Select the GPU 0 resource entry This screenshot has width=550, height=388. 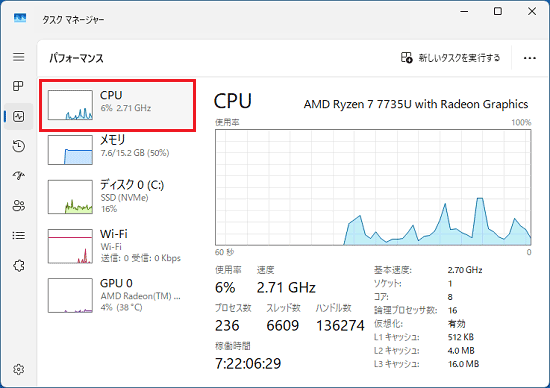pyautogui.click(x=118, y=295)
